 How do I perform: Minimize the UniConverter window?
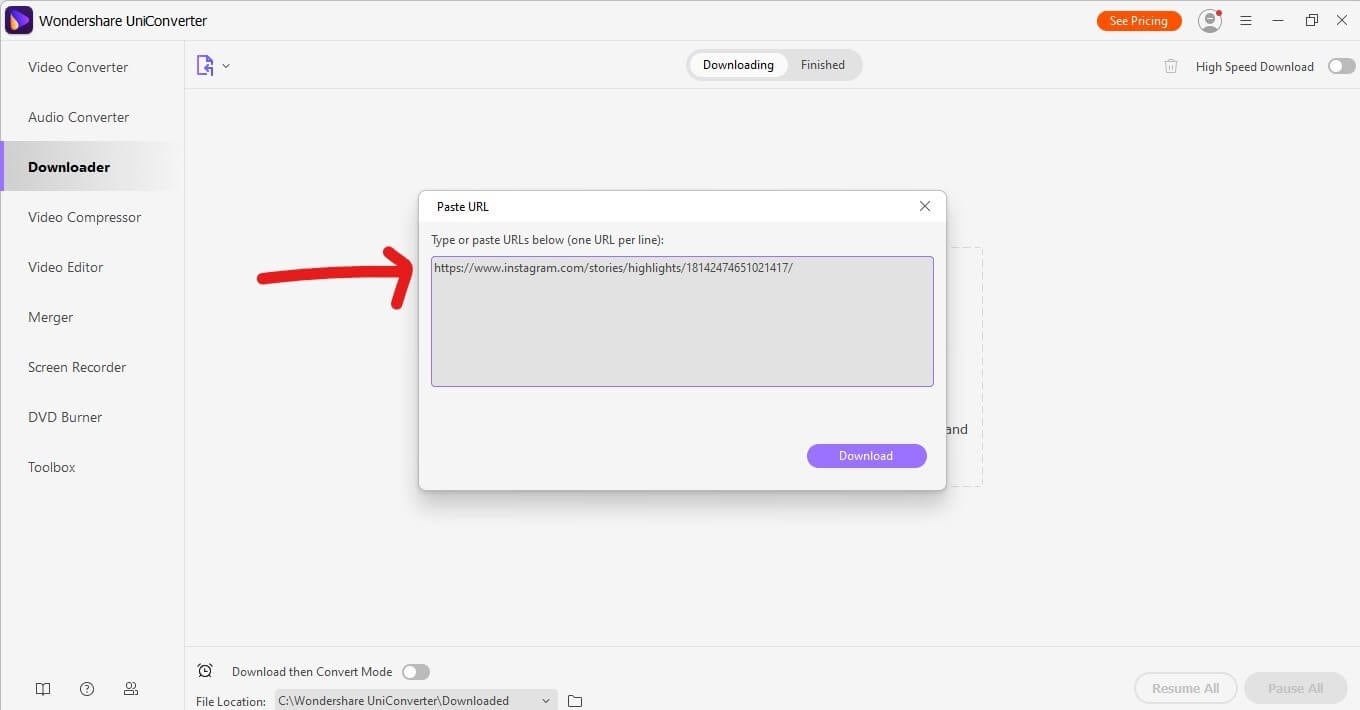click(1278, 20)
